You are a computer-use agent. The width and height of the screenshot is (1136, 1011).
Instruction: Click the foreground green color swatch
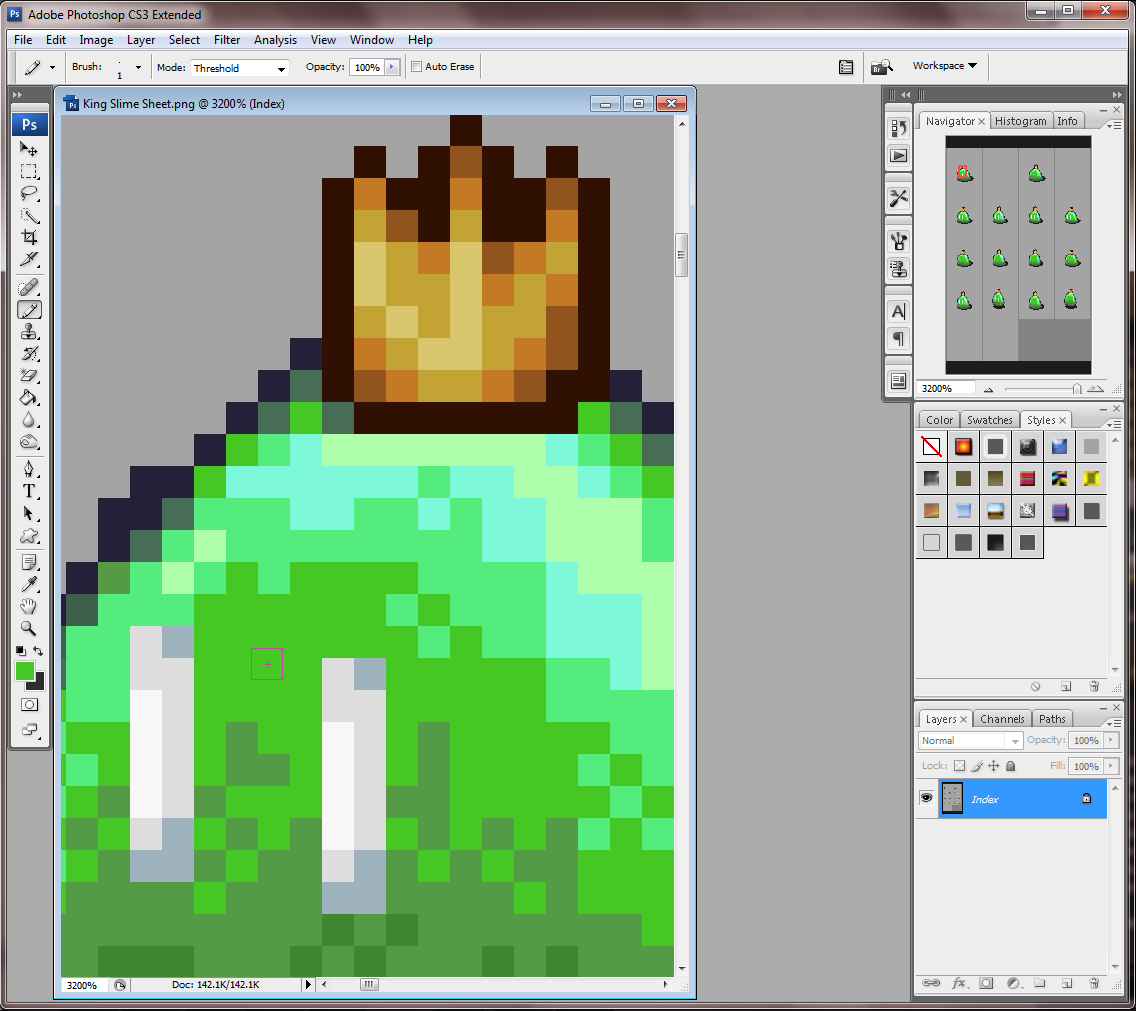25,671
